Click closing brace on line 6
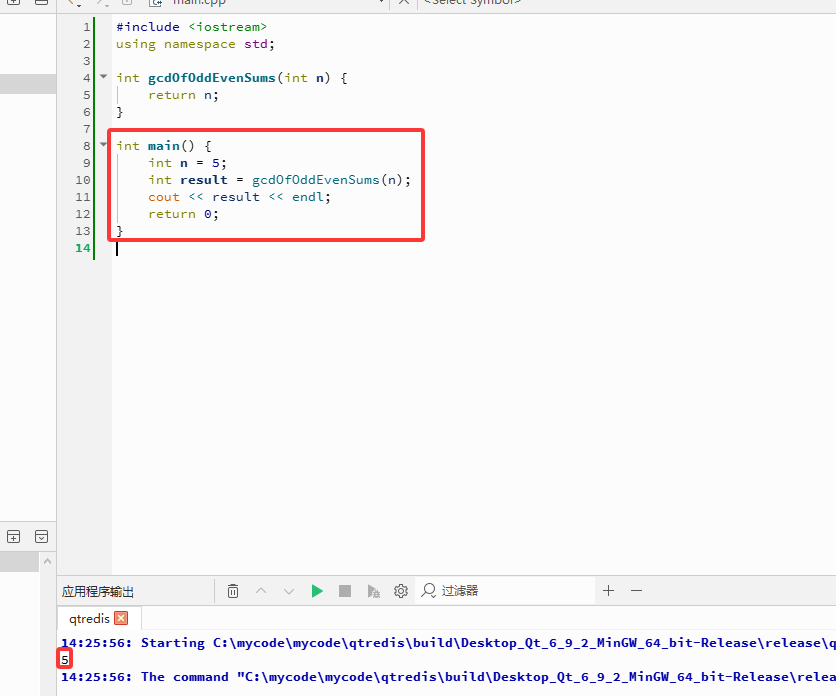Screen dimensions: 836x696 [x=119, y=112]
